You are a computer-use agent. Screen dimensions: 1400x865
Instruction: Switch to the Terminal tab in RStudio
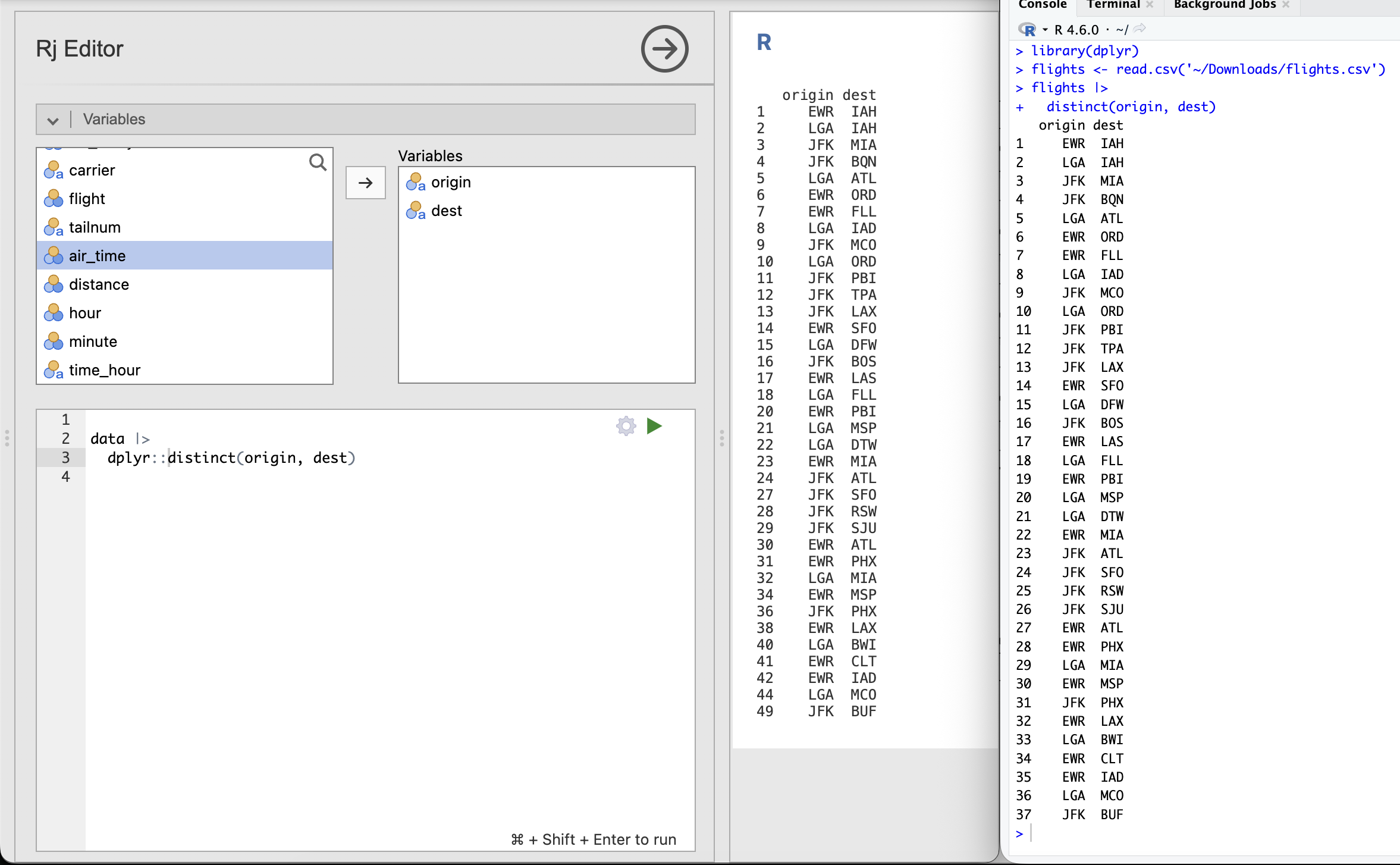pos(1113,5)
